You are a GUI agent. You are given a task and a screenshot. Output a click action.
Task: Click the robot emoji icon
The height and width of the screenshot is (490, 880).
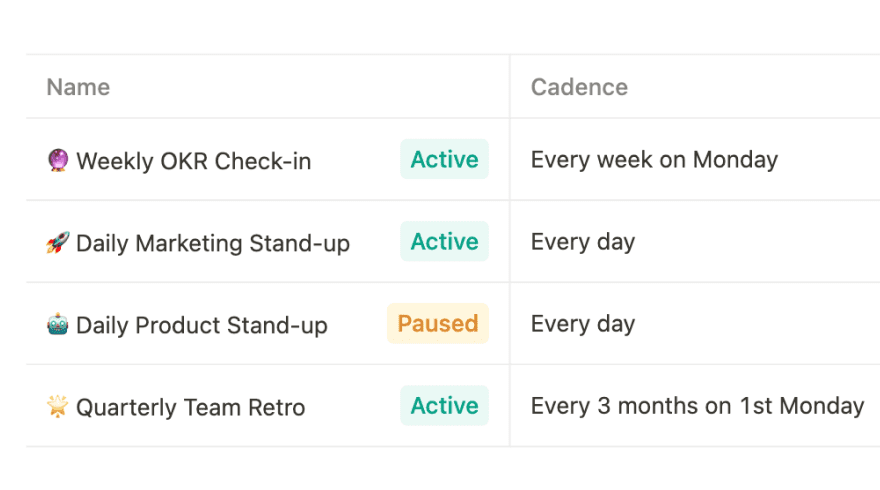point(58,324)
